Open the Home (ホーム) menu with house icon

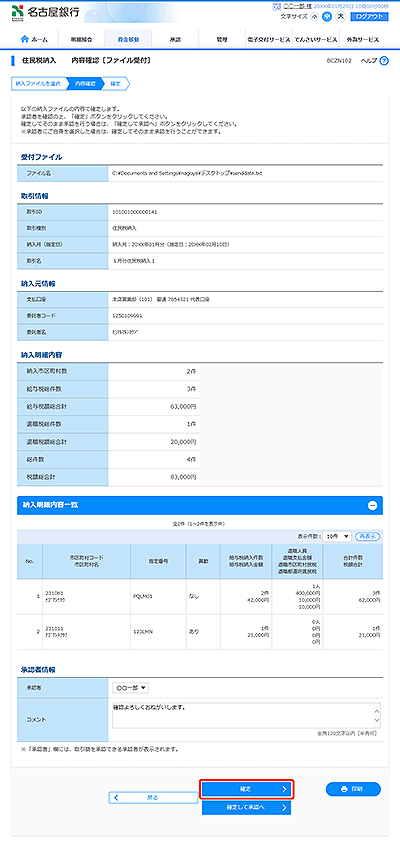[33, 40]
